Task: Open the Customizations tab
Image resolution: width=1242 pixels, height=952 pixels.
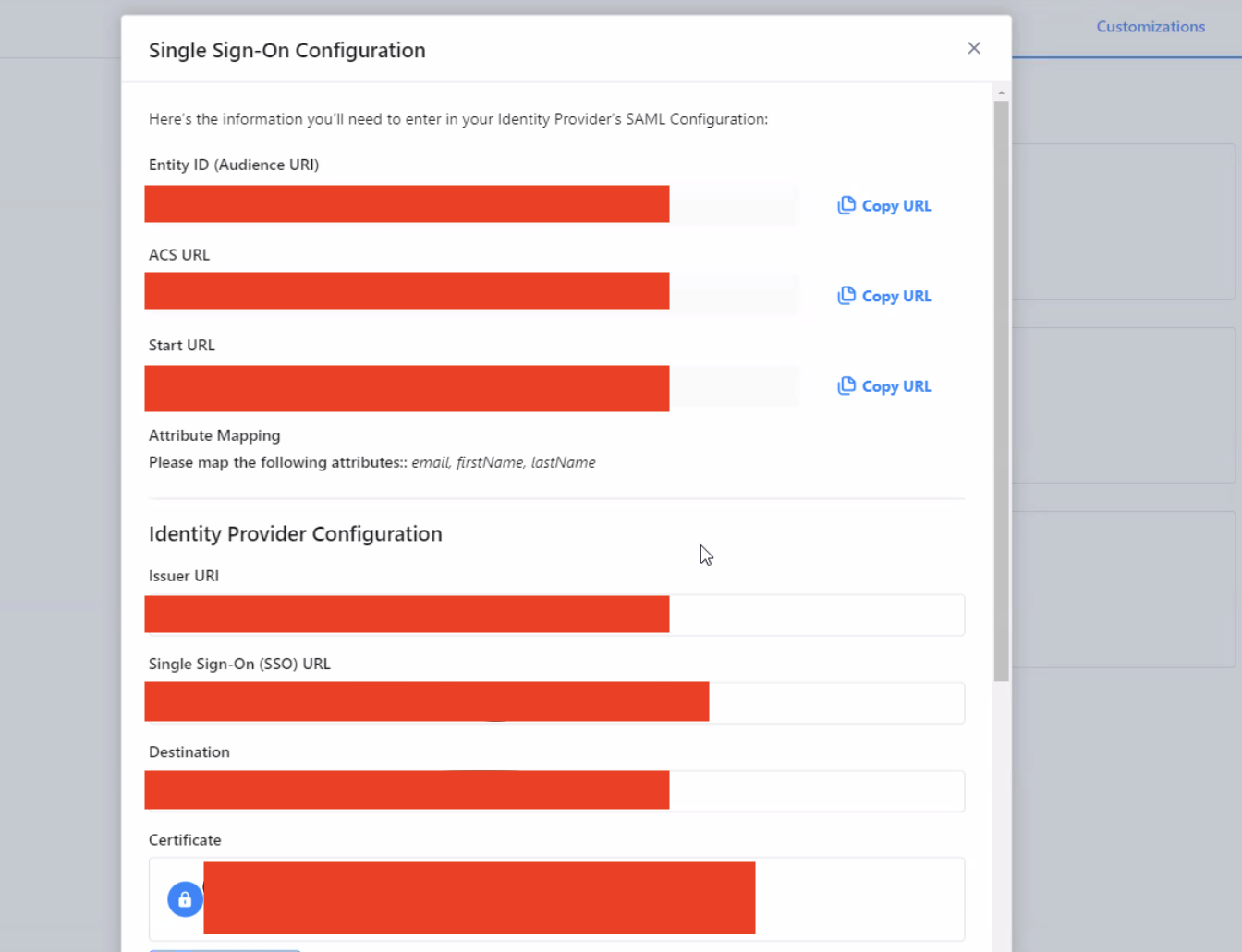Action: click(x=1151, y=27)
